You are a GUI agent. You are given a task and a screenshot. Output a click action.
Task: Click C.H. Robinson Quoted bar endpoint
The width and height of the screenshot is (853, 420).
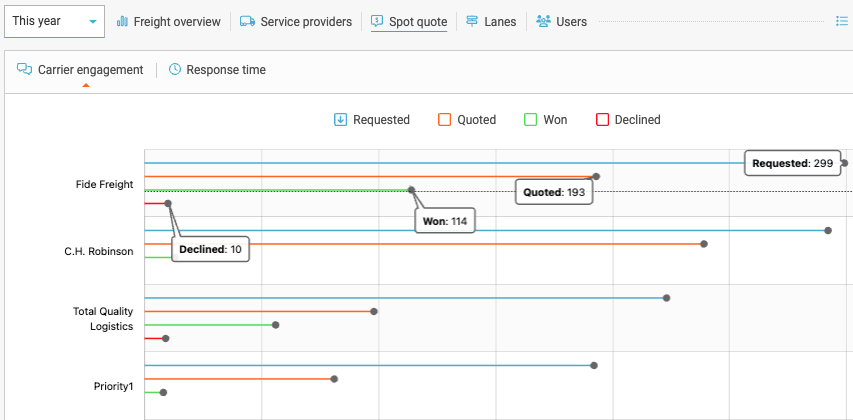(x=704, y=244)
